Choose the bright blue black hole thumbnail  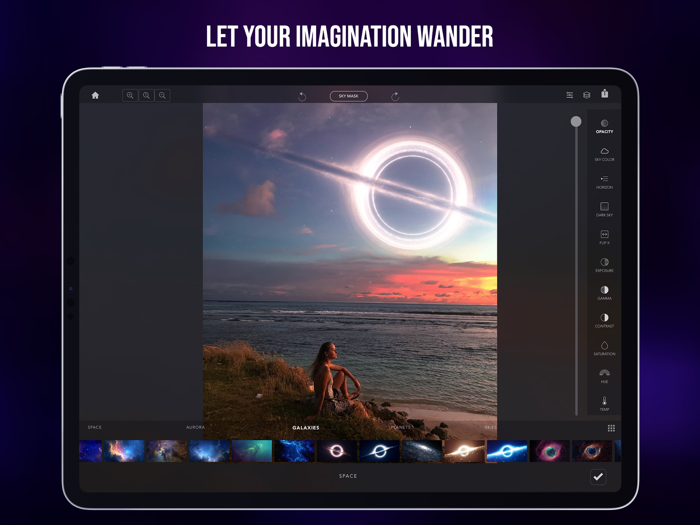[x=507, y=451]
